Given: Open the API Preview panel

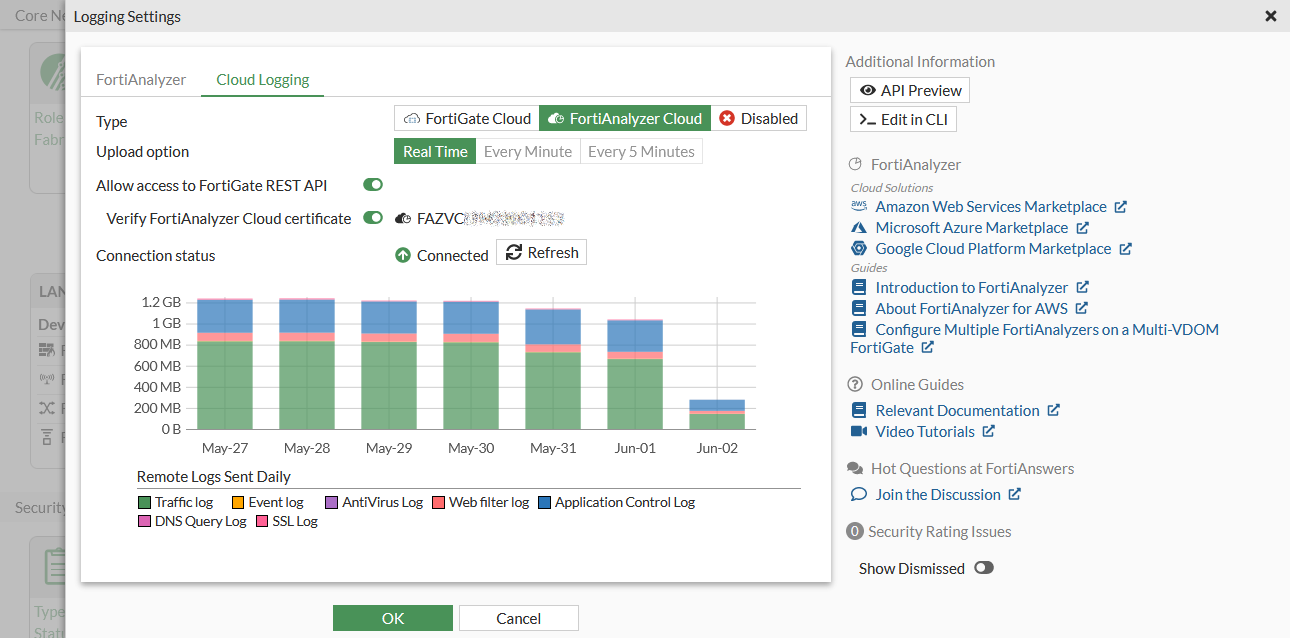Looking at the screenshot, I should click(x=908, y=90).
